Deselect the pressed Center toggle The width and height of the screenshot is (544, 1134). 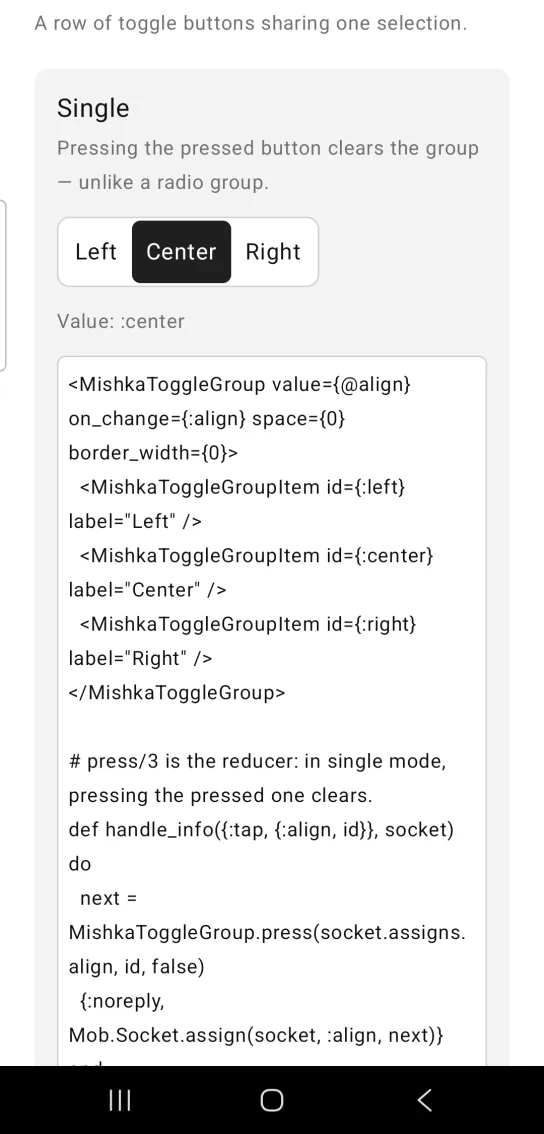[x=182, y=252]
